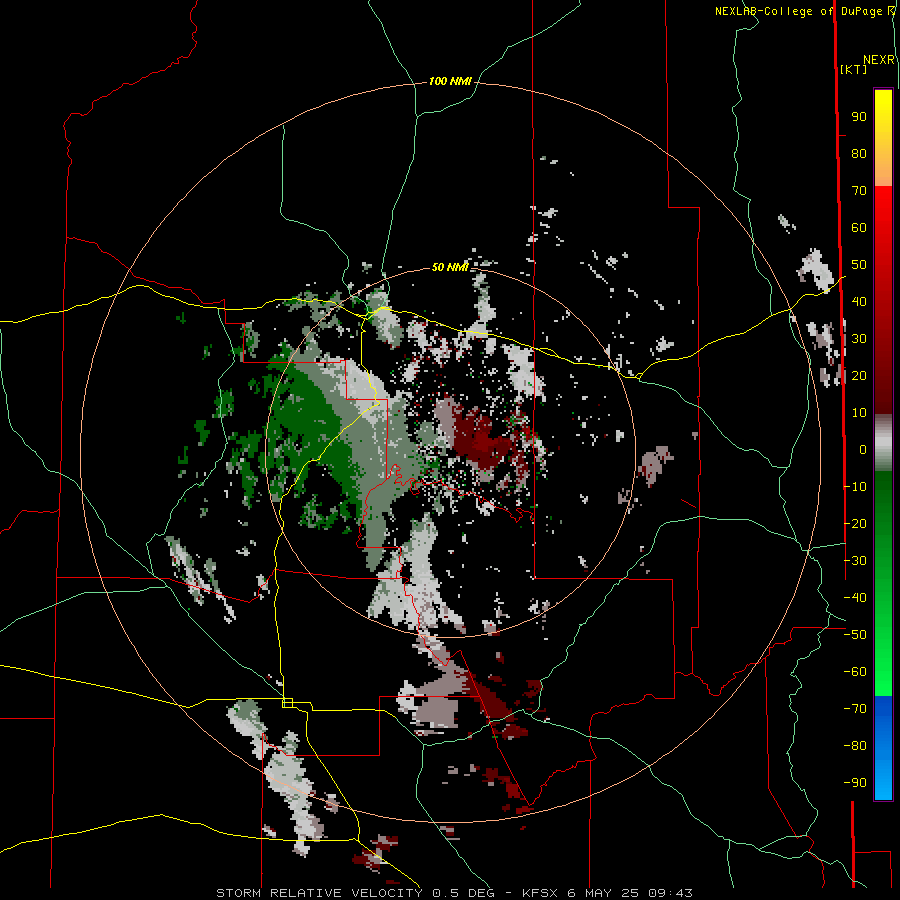Click the 09:43 timestamp in the caption
The height and width of the screenshot is (900, 900).
click(x=670, y=893)
